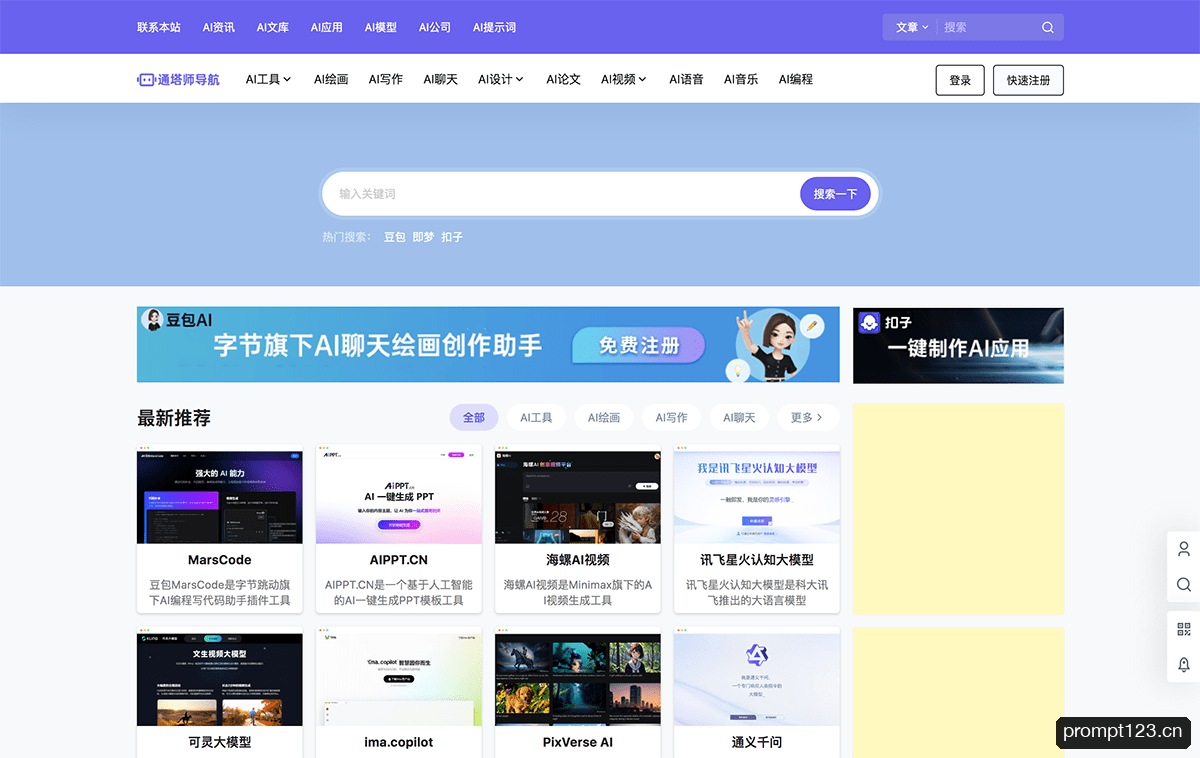Image resolution: width=1200 pixels, height=758 pixels.
Task: Open the user profile icon on right sidebar
Action: [x=1184, y=549]
